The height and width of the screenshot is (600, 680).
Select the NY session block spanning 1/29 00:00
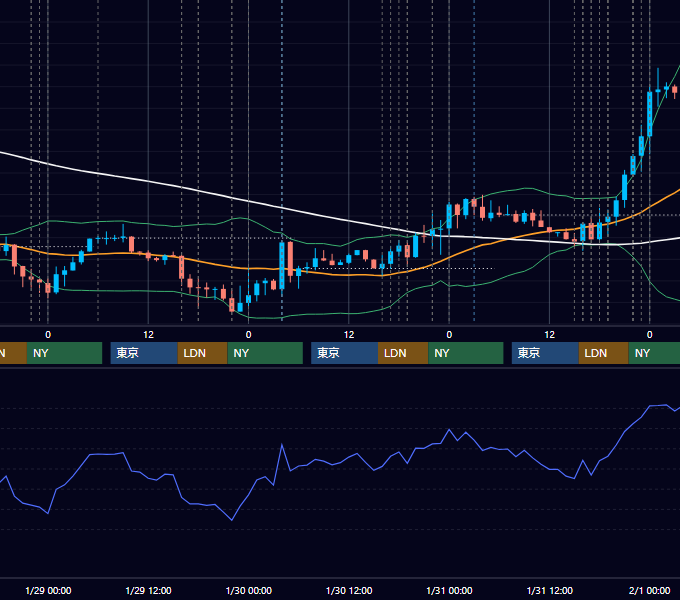pos(64,353)
